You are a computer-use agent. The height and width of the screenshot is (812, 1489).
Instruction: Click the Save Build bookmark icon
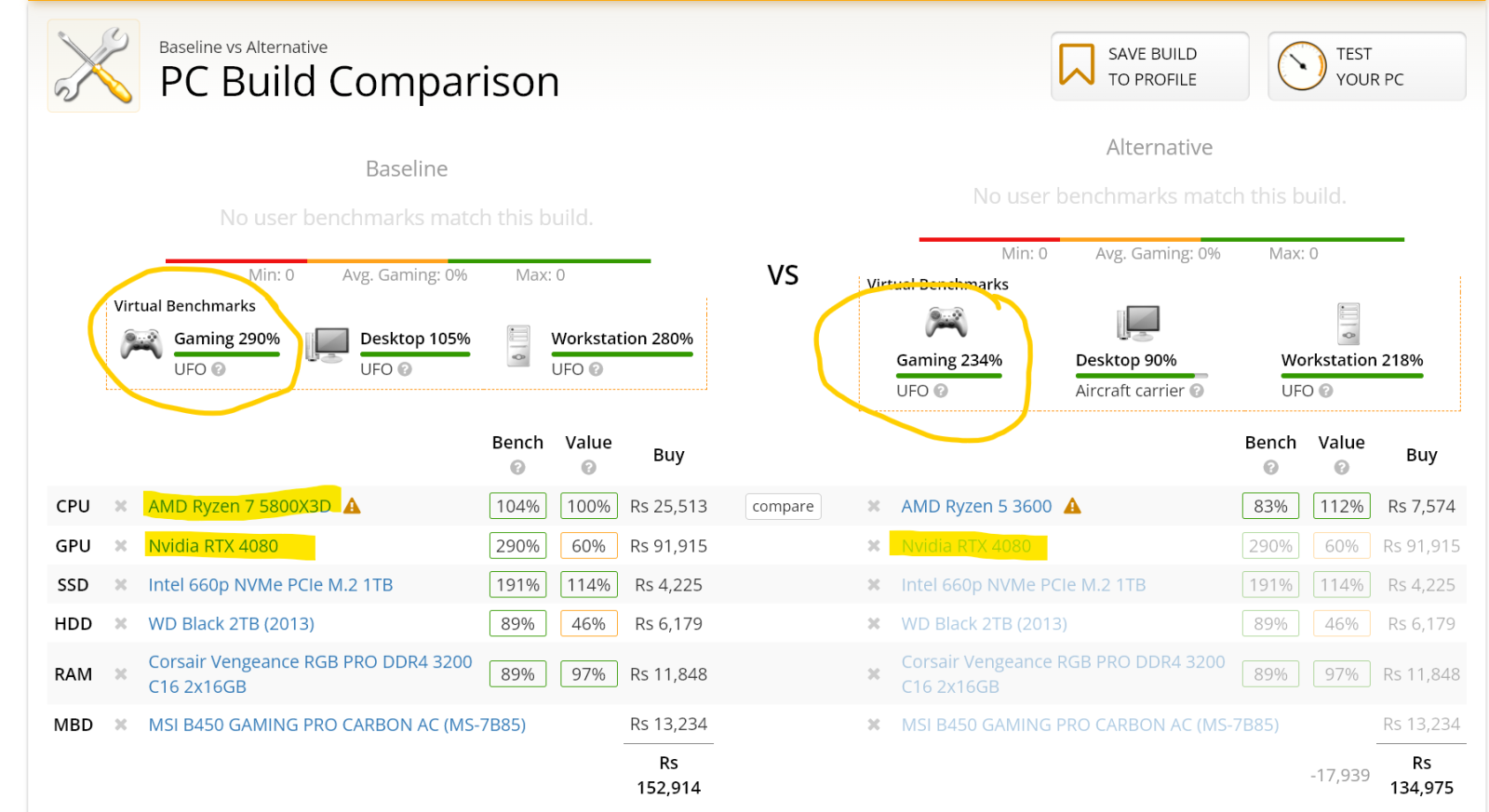point(1077,65)
